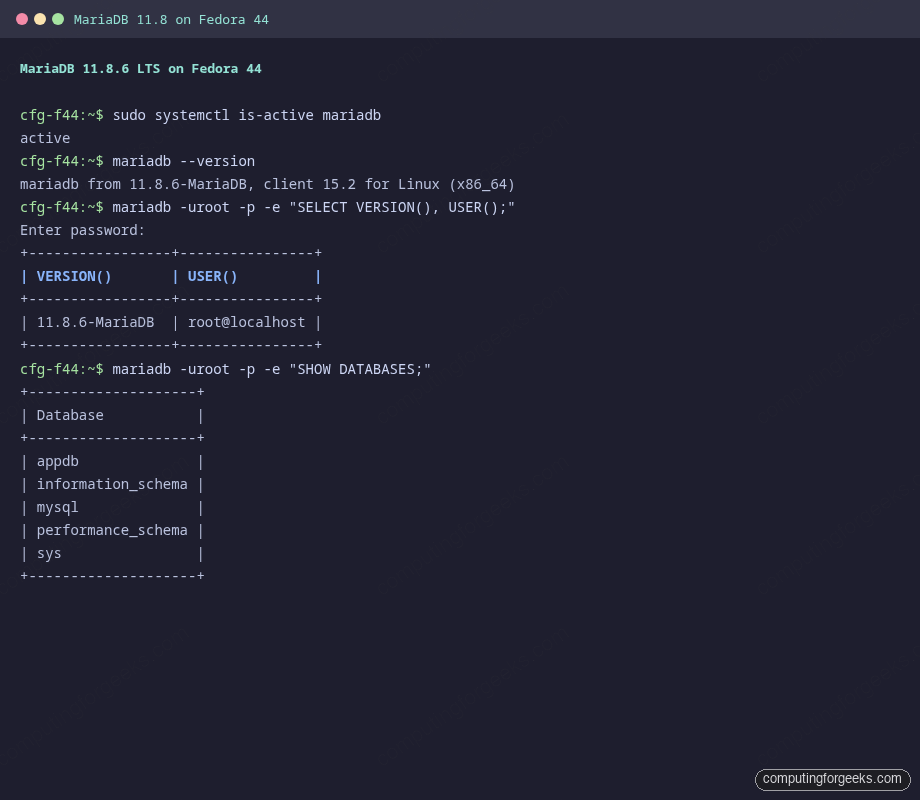Select heading 'MariaDB 11.8.6 LTS on Fedora 44'
920x800 pixels.
[141, 69]
